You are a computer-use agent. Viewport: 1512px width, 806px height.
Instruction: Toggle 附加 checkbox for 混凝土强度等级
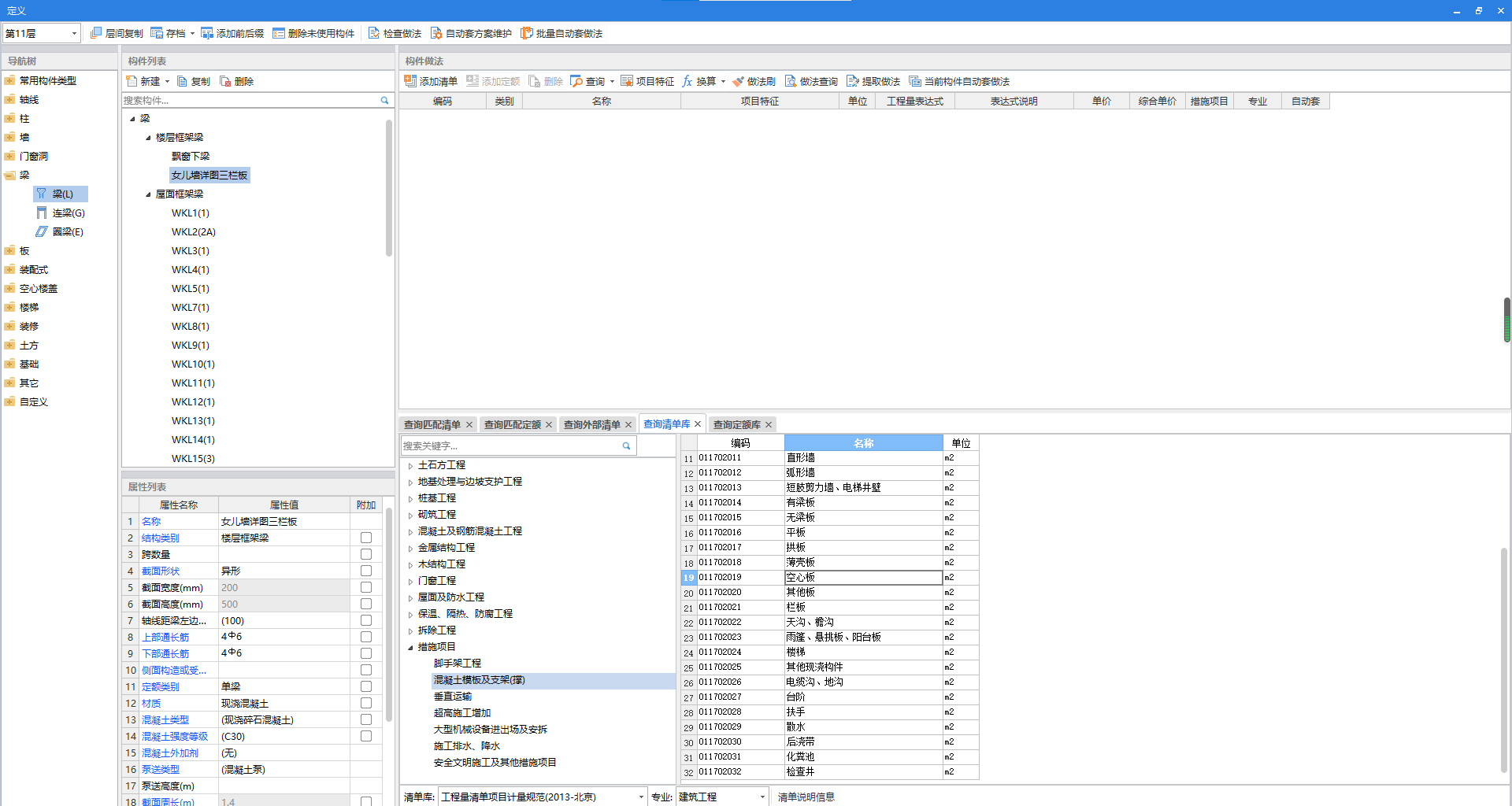click(366, 736)
